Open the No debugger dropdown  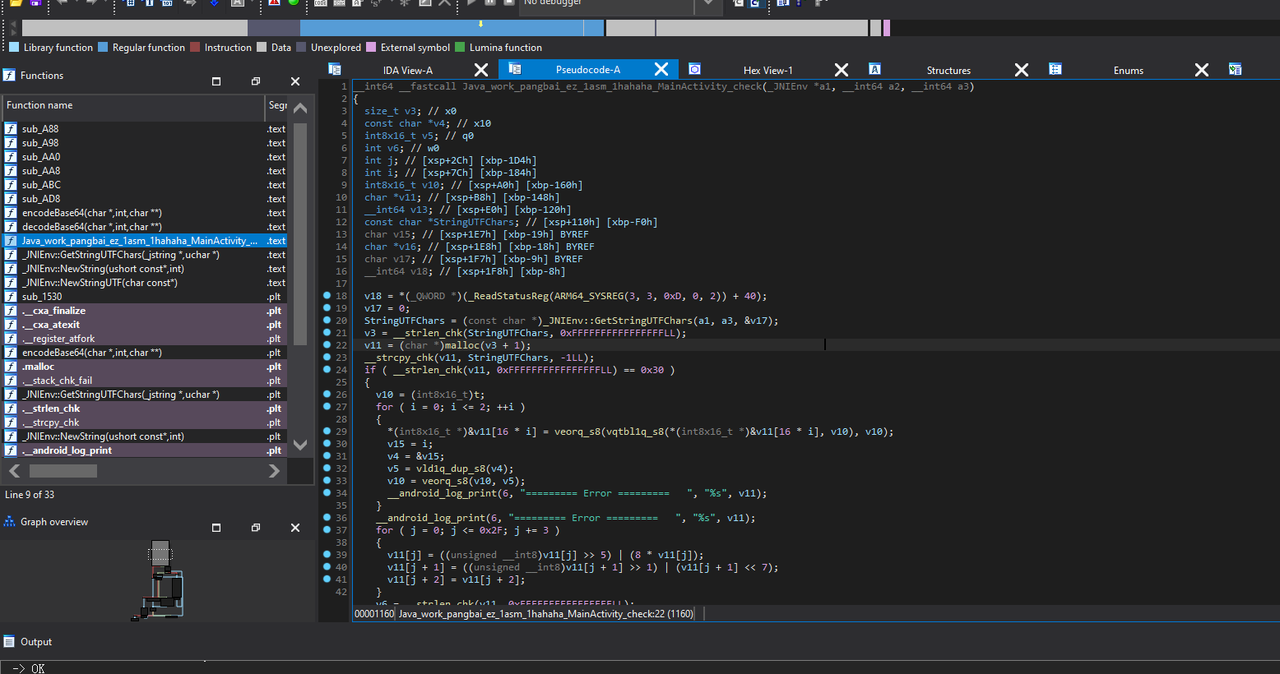[708, 4]
